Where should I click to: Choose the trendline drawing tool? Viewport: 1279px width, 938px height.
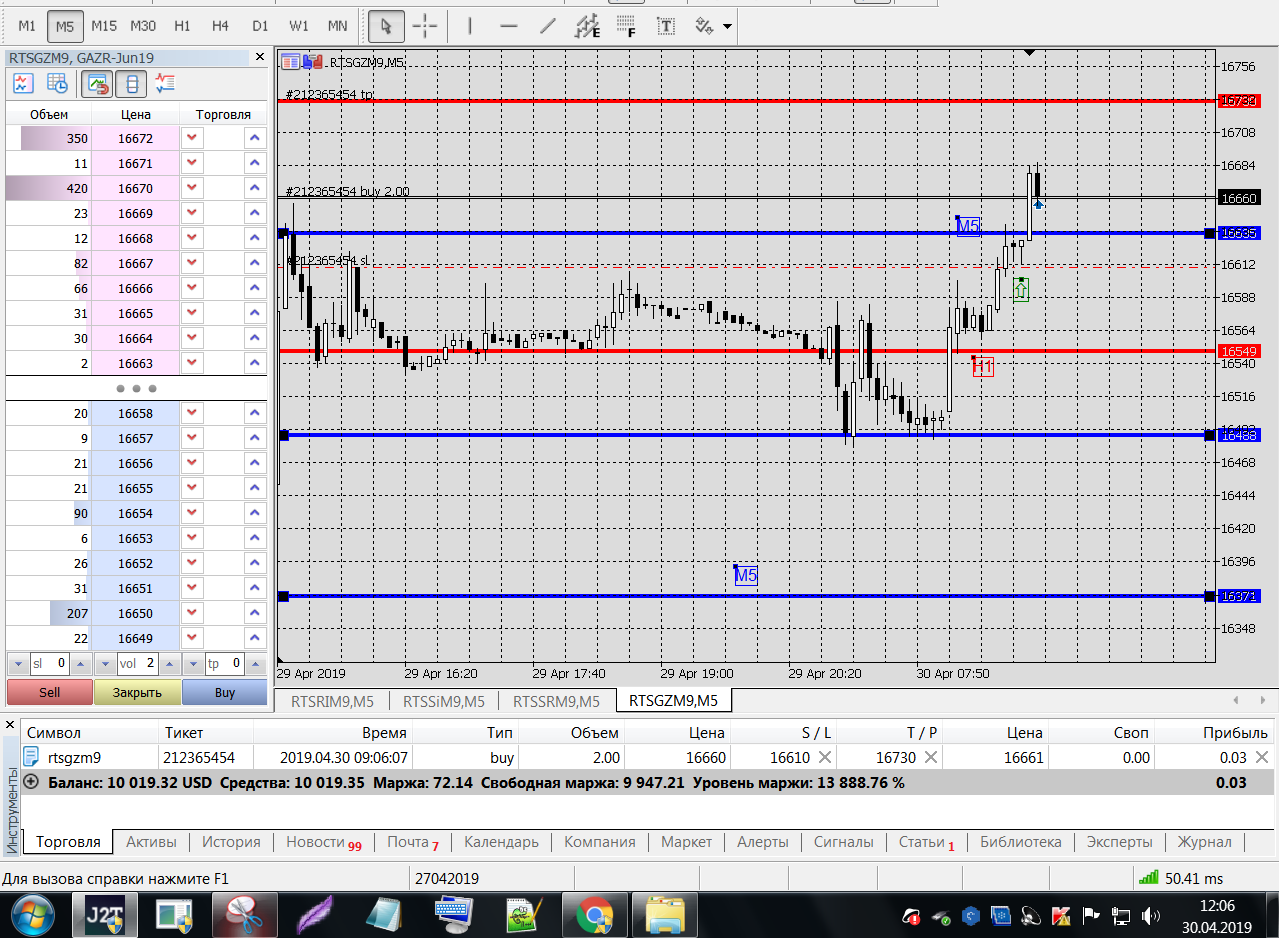click(x=547, y=25)
